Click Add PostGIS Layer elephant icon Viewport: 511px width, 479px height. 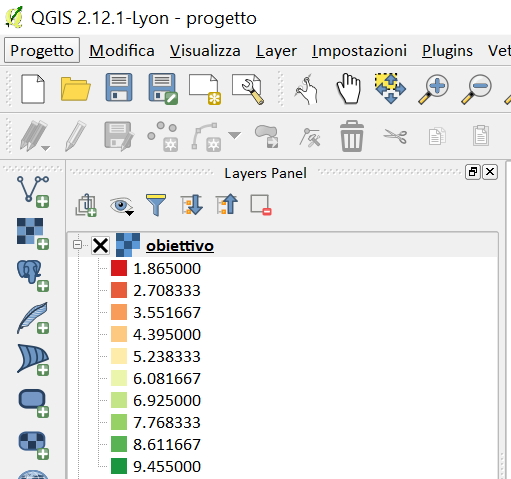[x=33, y=276]
